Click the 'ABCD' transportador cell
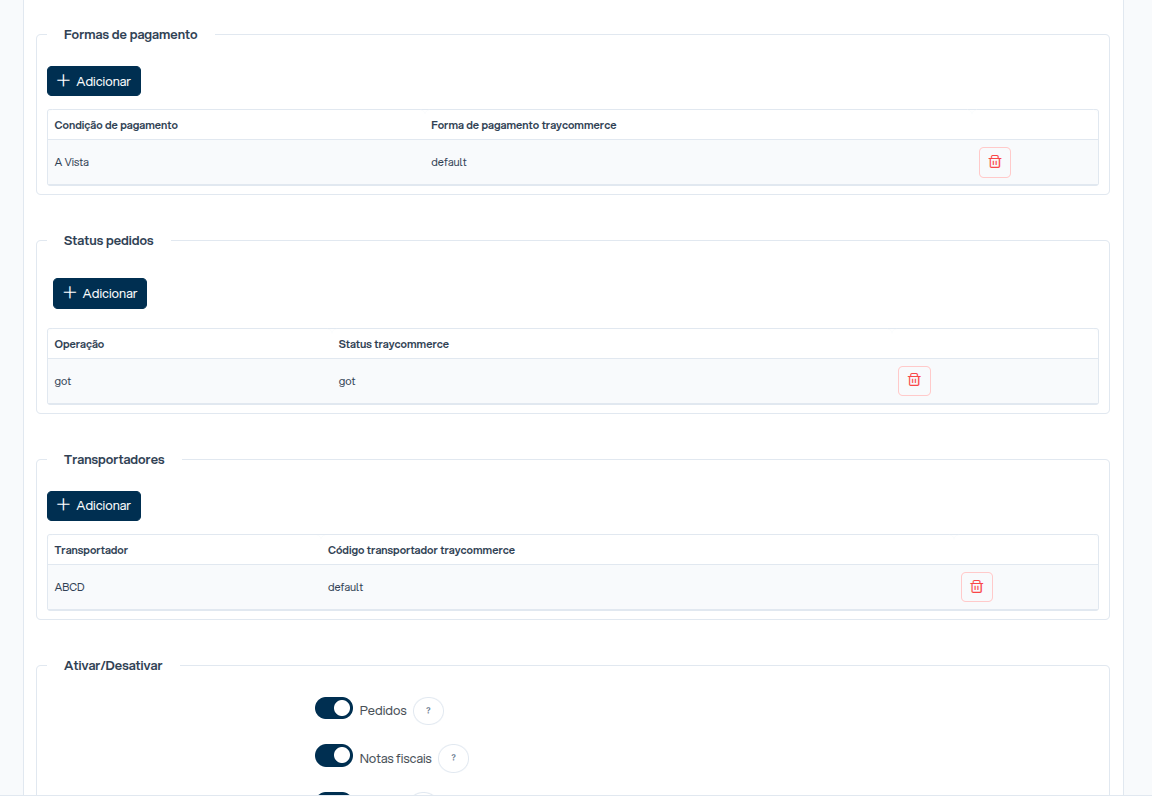Screen dimensions: 1152x803 (x=70, y=587)
